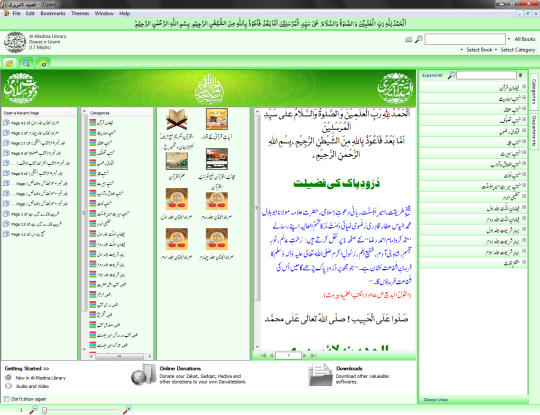Click the Categories list scroll up arrow
This screenshot has height=415, width=540.
(x=84, y=111)
